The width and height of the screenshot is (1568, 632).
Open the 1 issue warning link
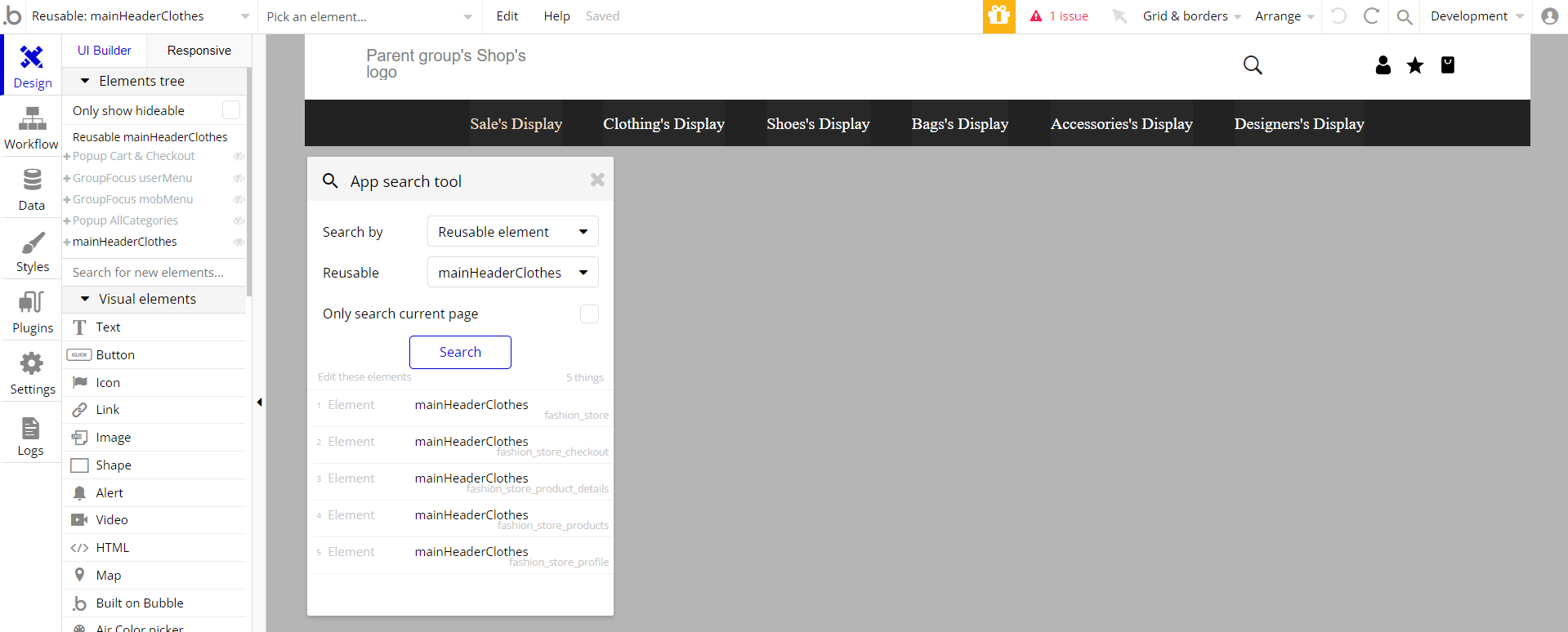click(x=1059, y=16)
